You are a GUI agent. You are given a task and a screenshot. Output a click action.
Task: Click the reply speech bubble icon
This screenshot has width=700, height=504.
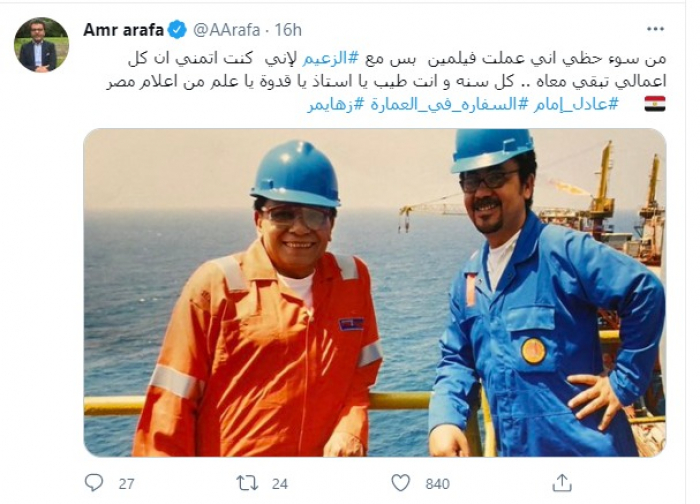click(x=94, y=483)
